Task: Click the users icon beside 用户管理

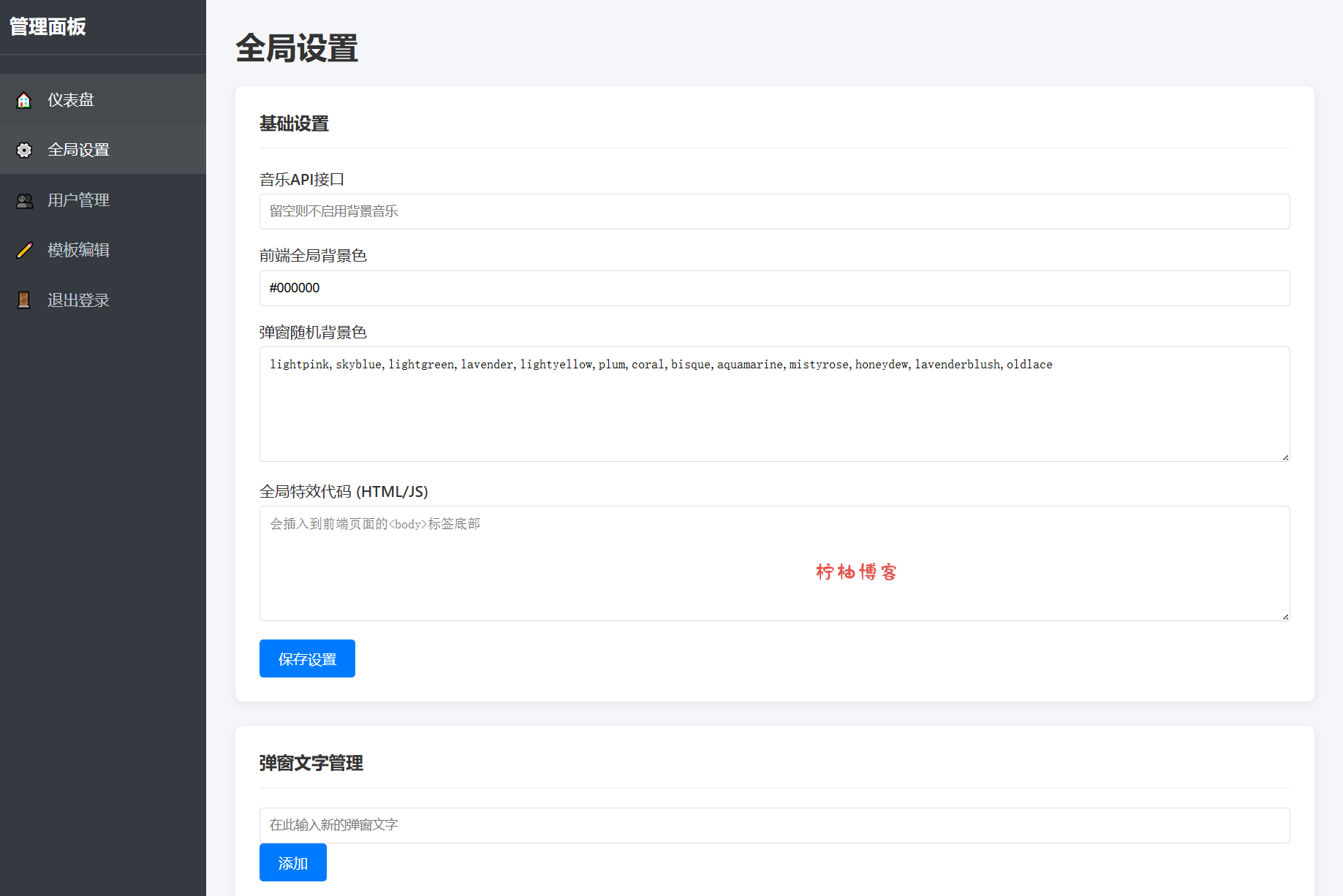Action: [24, 200]
